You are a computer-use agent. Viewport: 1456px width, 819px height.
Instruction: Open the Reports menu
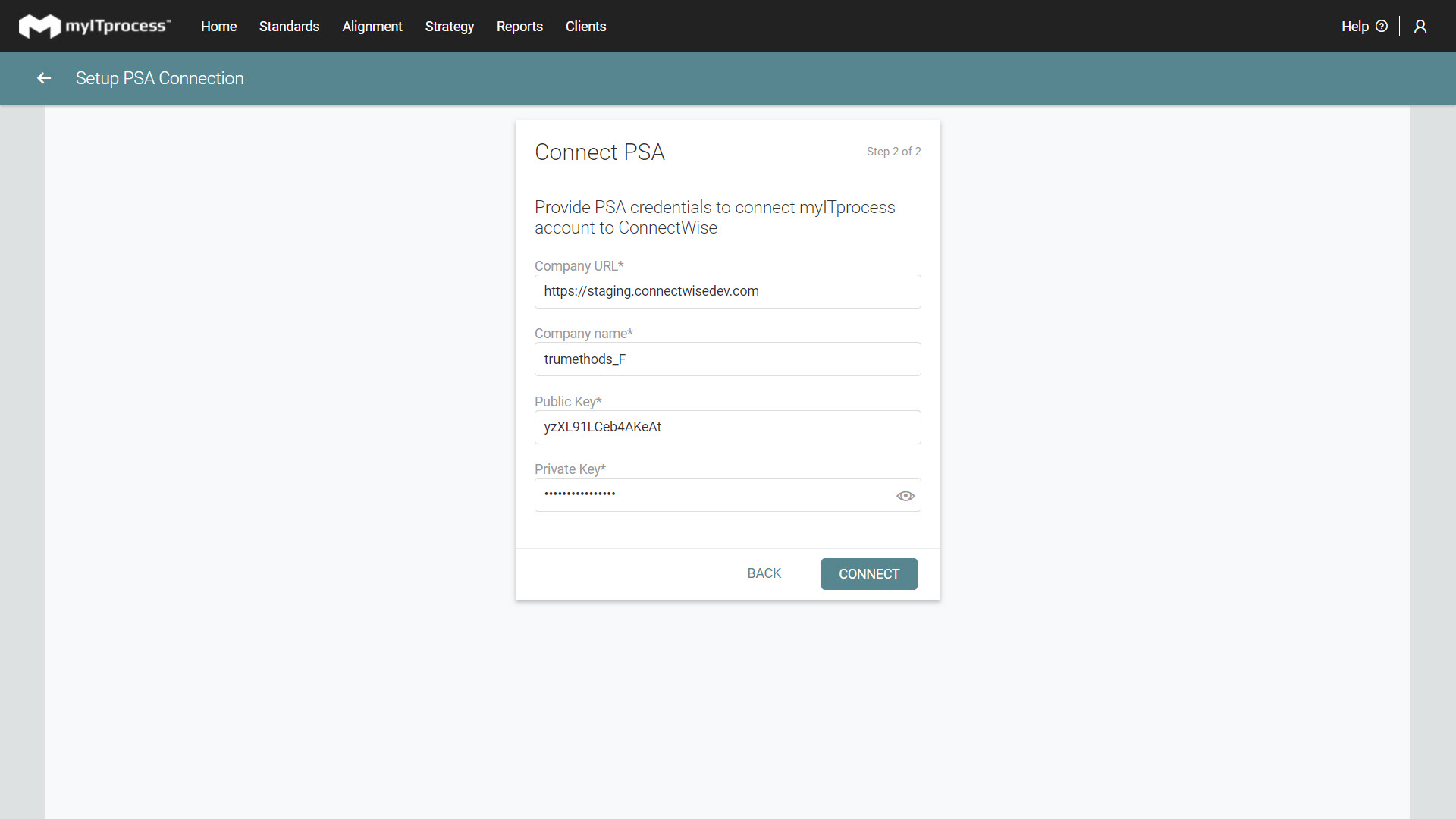click(519, 27)
